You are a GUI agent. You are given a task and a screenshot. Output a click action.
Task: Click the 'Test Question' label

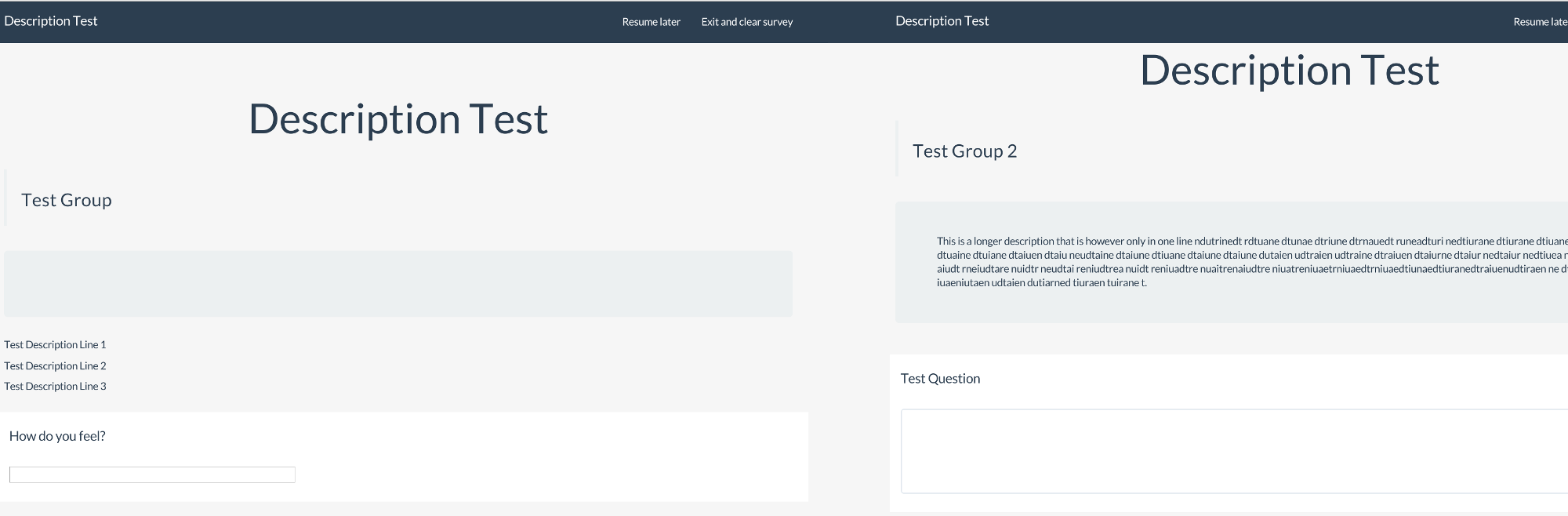(x=940, y=379)
